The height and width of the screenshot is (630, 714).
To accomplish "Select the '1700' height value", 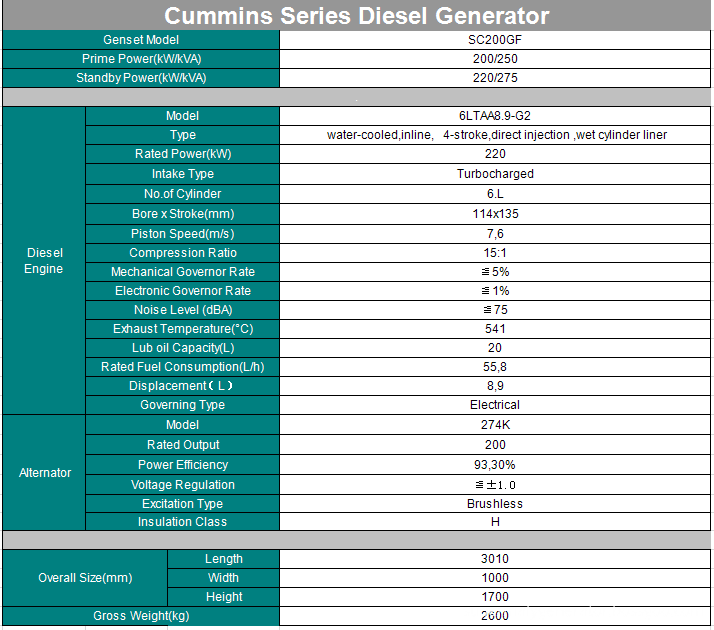I will (495, 597).
